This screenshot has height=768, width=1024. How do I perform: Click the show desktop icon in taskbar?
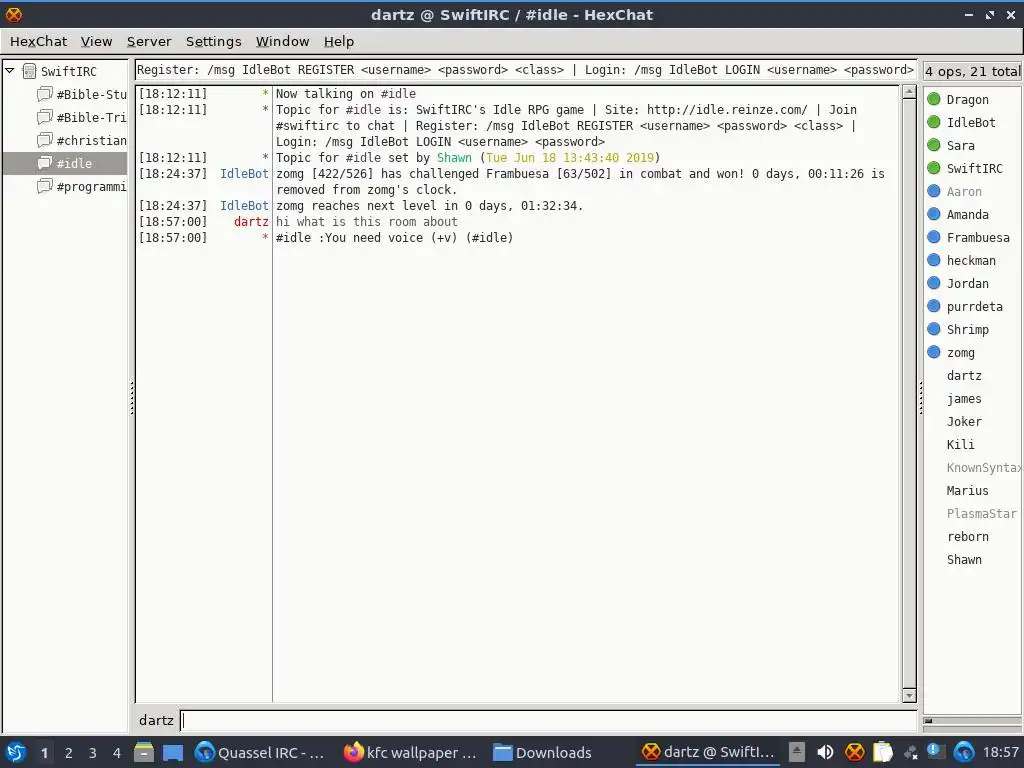(172, 753)
